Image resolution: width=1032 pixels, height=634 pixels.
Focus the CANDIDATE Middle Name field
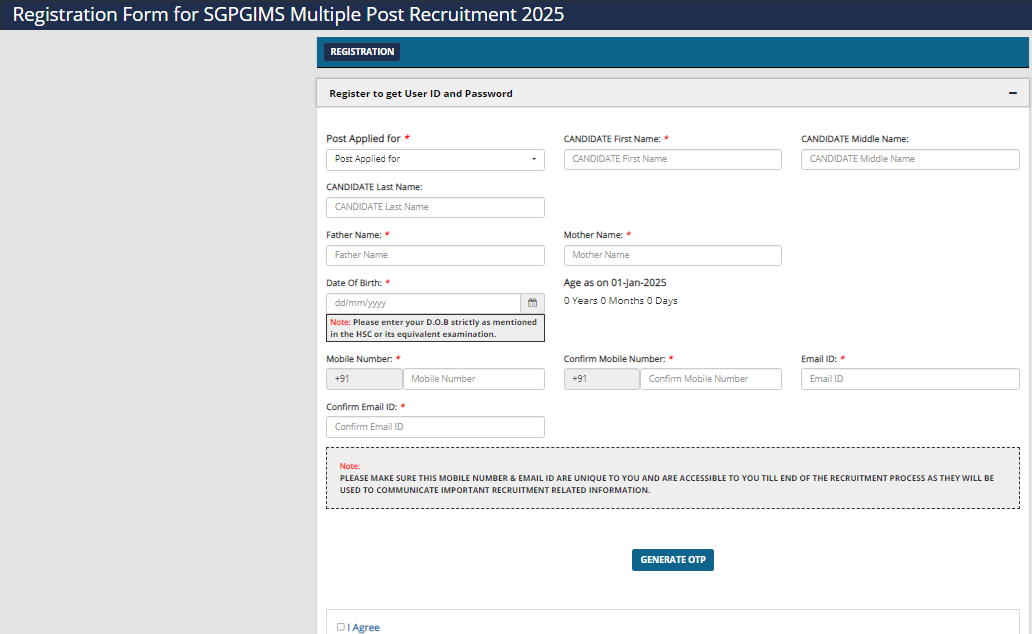tap(910, 159)
